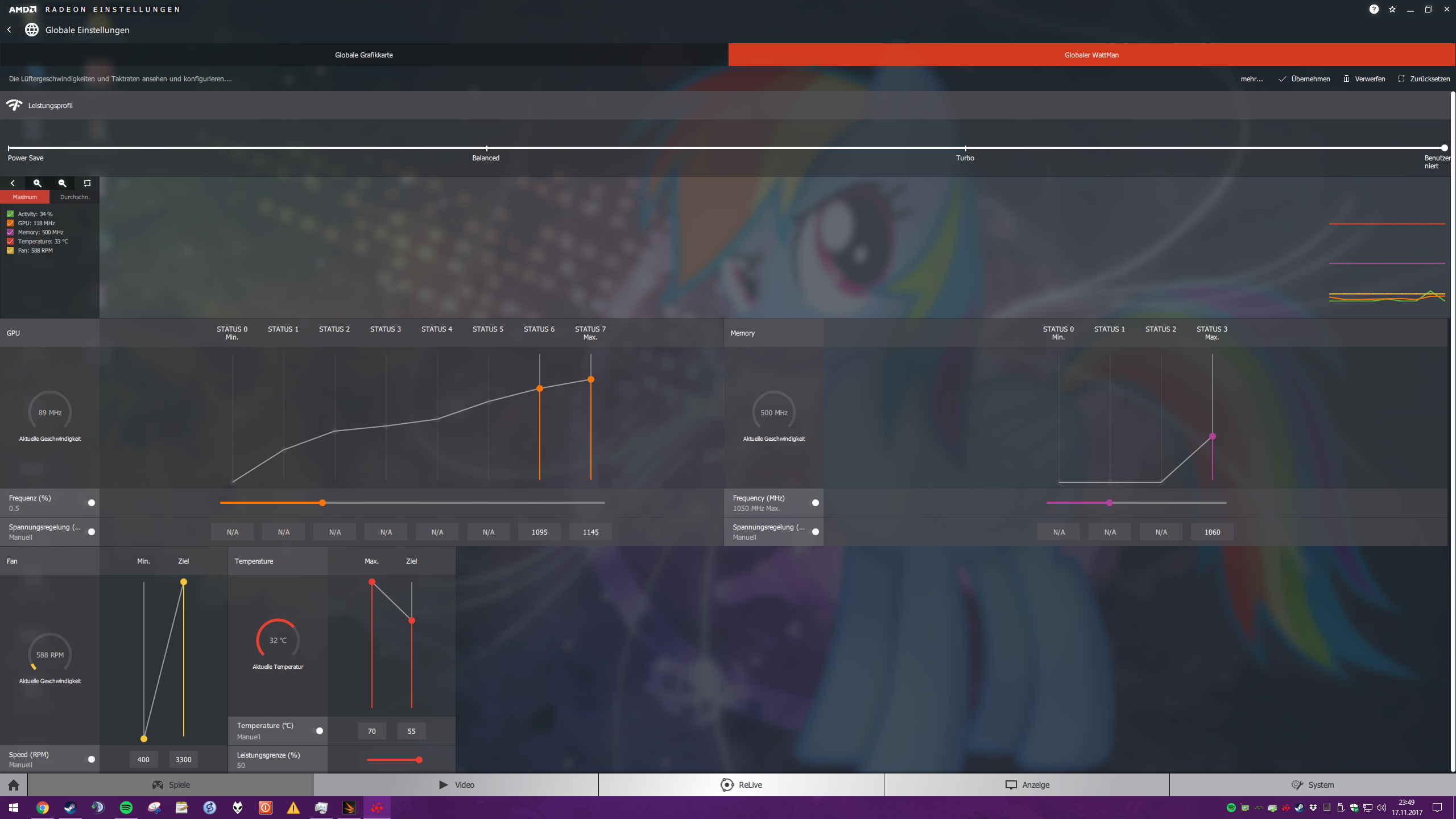Zoom out on the monitoring graph
The image size is (1456, 819).
point(63,183)
